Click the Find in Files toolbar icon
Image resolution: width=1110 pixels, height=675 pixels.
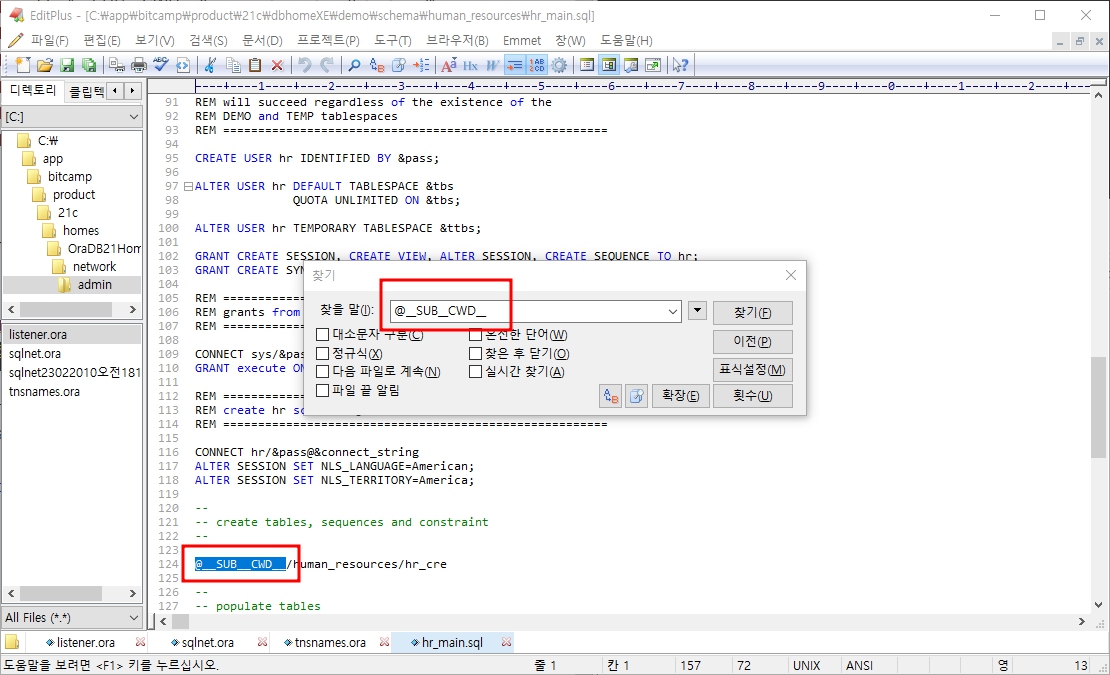tap(399, 65)
